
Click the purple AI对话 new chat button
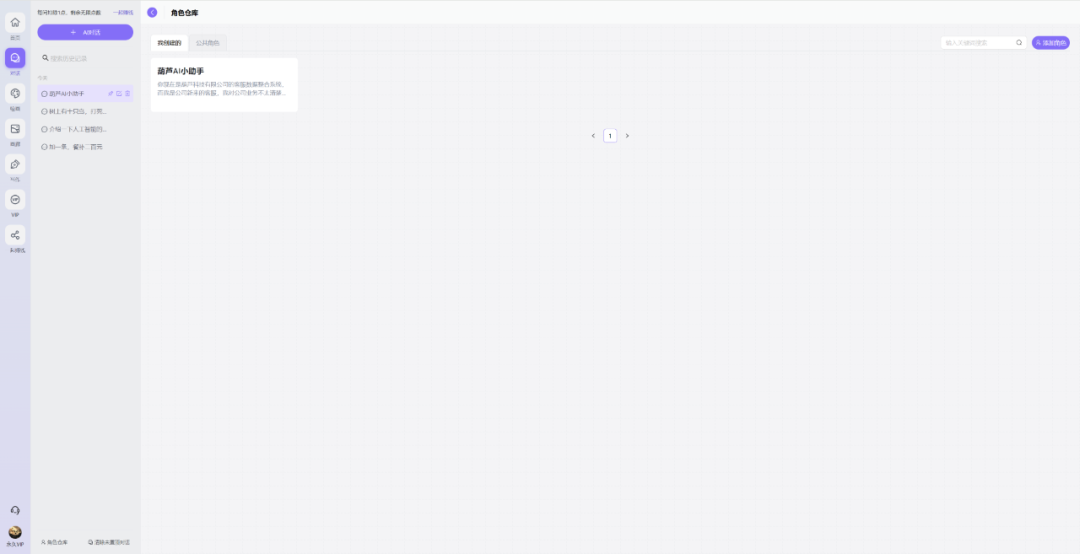pos(85,32)
